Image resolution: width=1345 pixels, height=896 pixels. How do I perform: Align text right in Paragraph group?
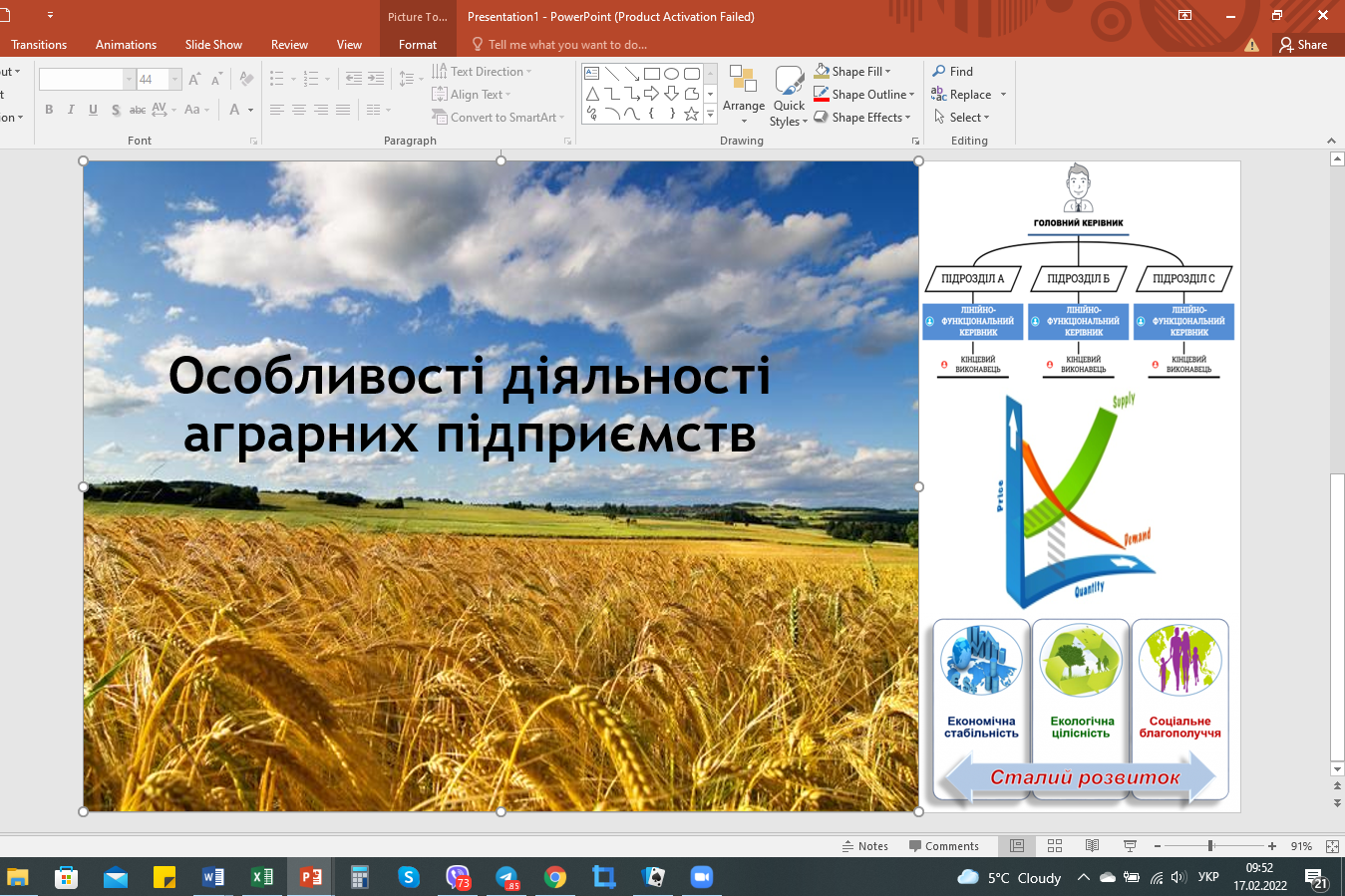pyautogui.click(x=321, y=110)
